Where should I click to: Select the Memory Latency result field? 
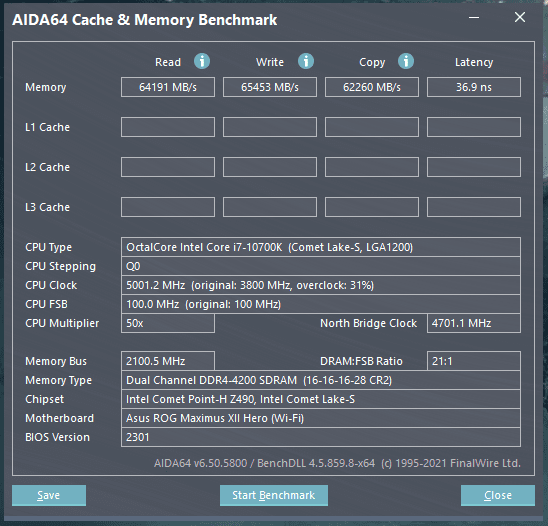point(474,87)
